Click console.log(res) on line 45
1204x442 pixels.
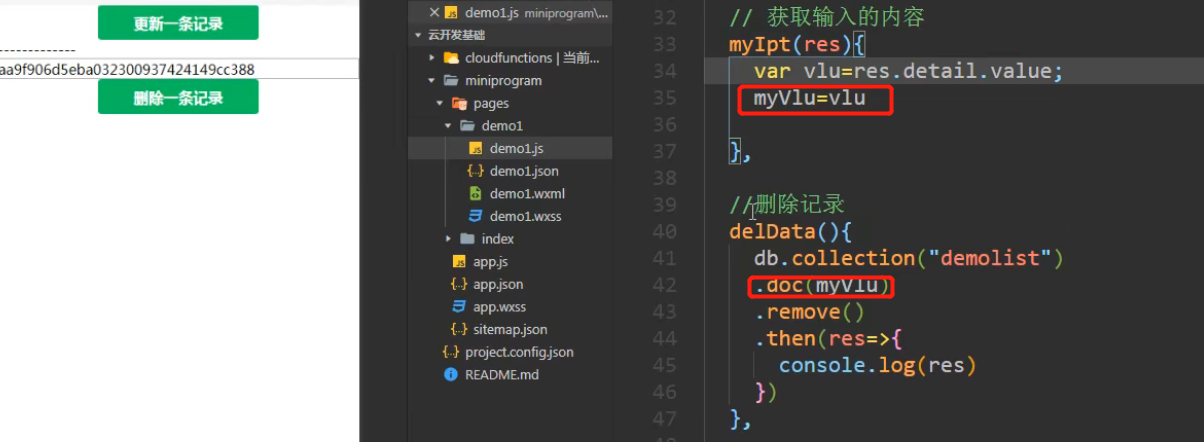(876, 365)
